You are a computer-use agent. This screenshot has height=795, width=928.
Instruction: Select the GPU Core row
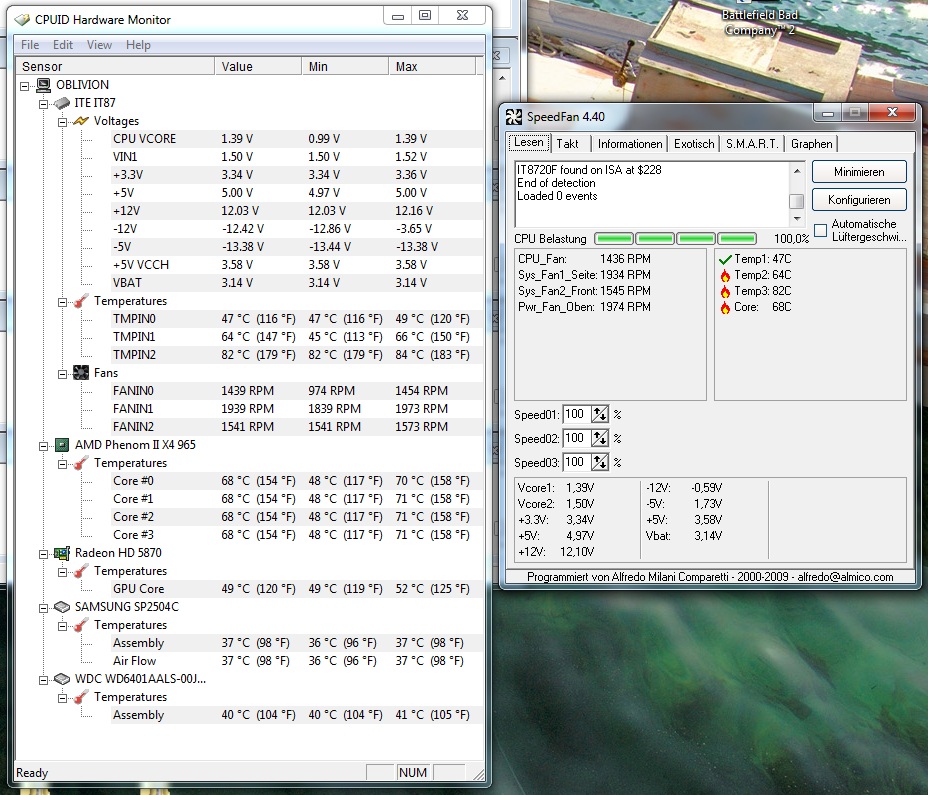point(296,589)
